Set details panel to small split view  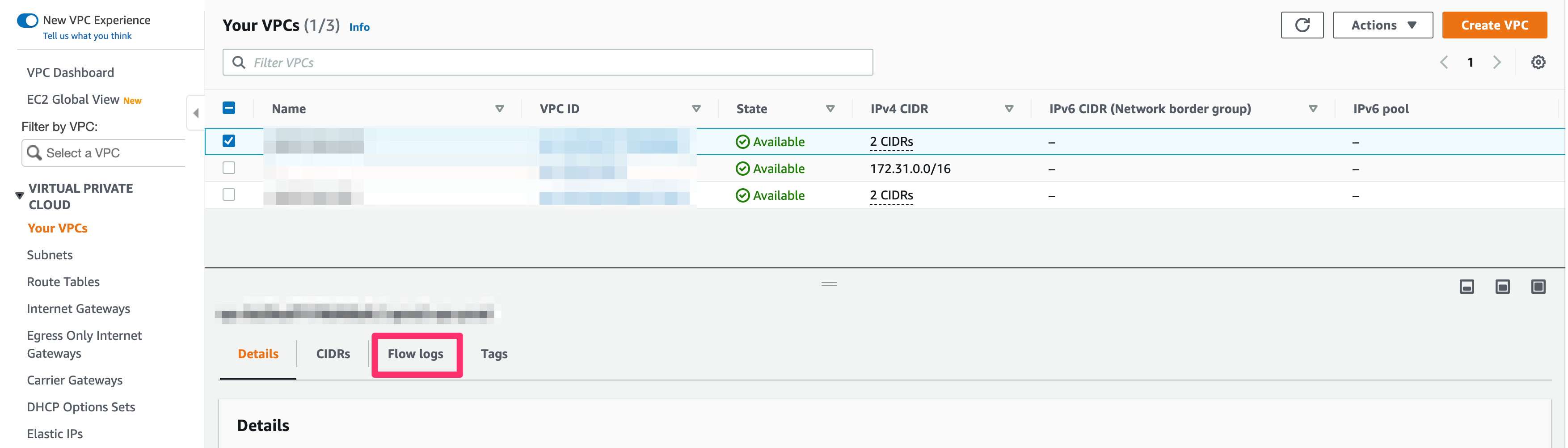[1467, 287]
